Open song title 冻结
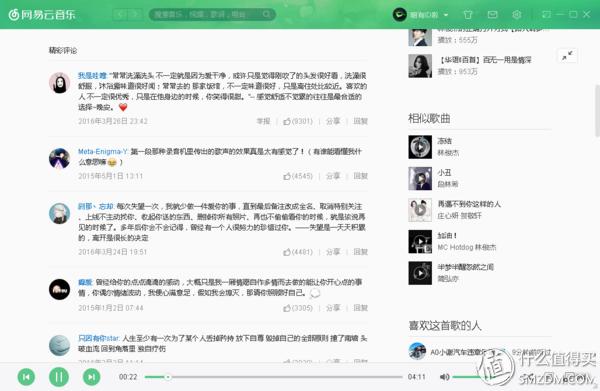Screen dimensions: 600x391 pyautogui.click(x=445, y=141)
